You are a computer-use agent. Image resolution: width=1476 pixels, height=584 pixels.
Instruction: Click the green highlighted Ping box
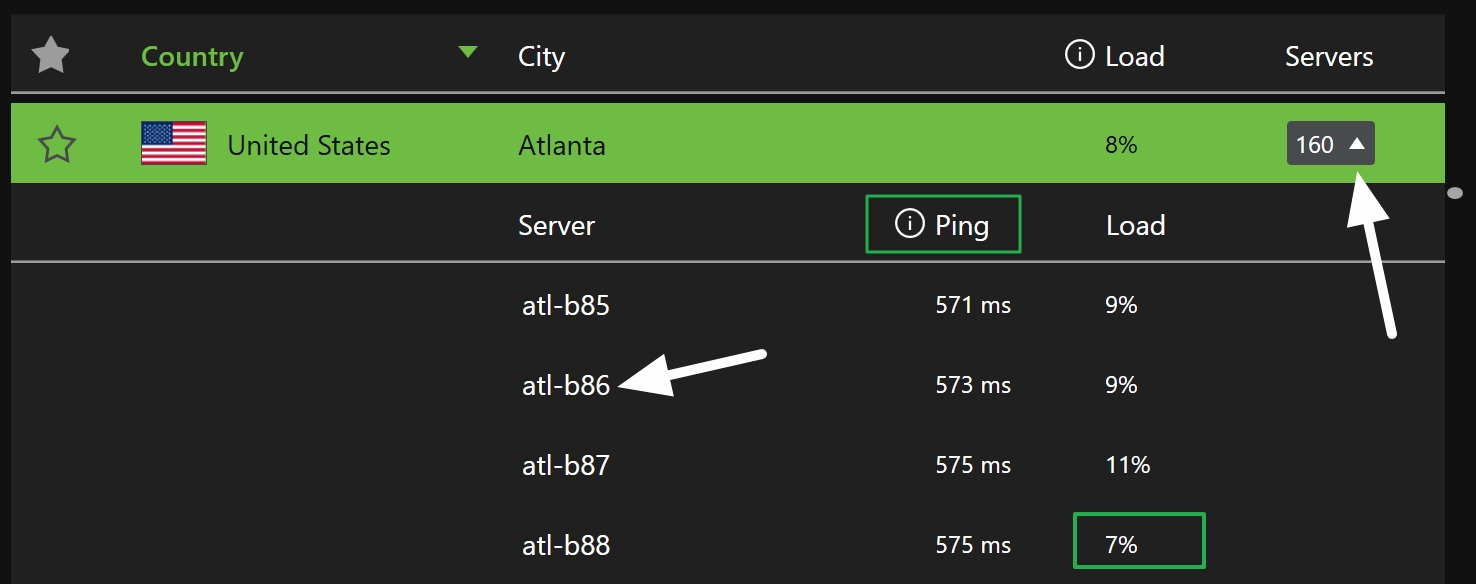coord(943,224)
